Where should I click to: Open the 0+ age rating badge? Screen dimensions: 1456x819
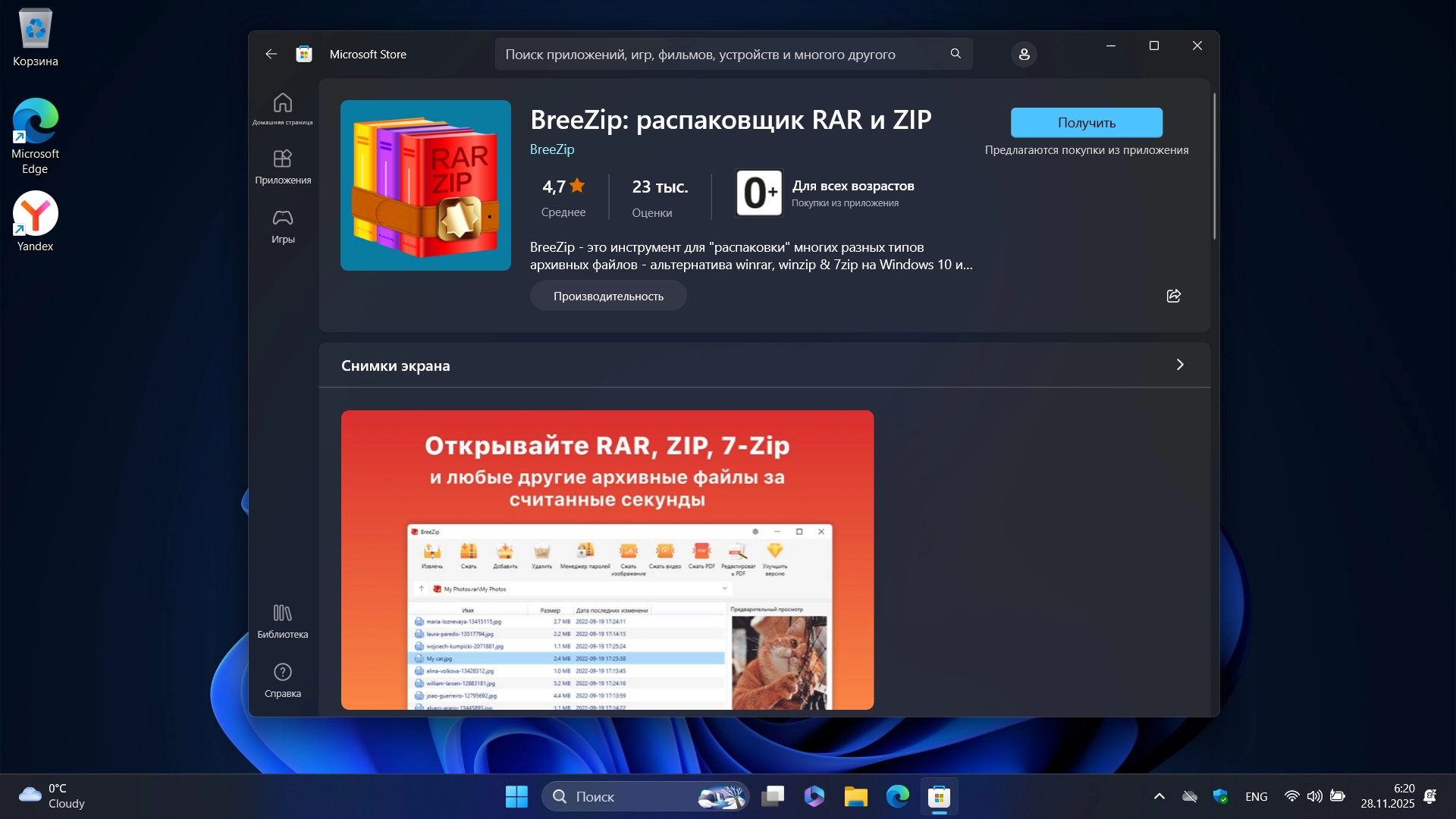758,193
